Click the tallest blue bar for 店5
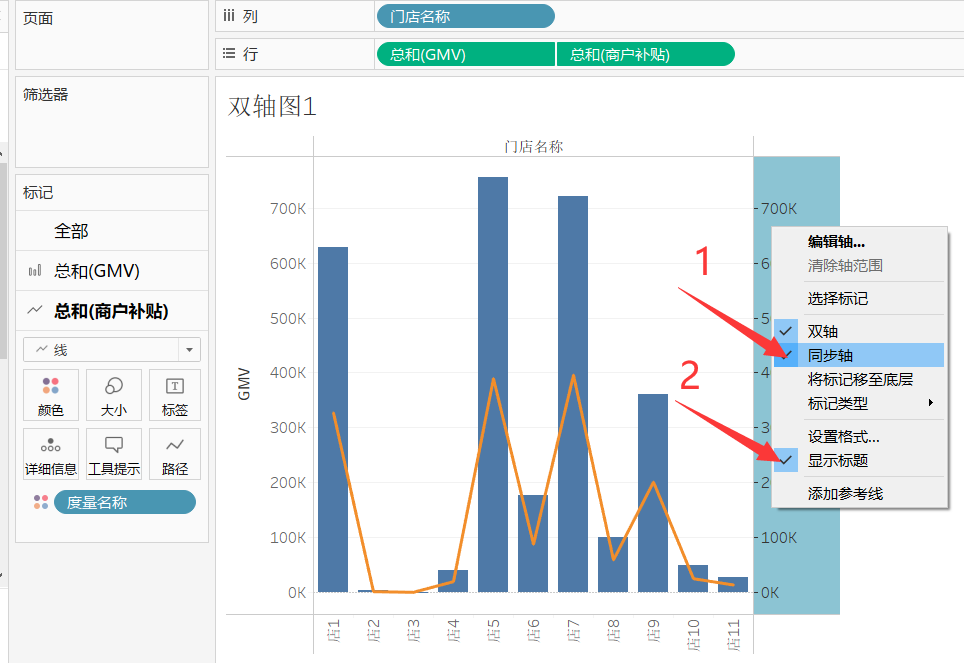The width and height of the screenshot is (964, 663). 493,384
